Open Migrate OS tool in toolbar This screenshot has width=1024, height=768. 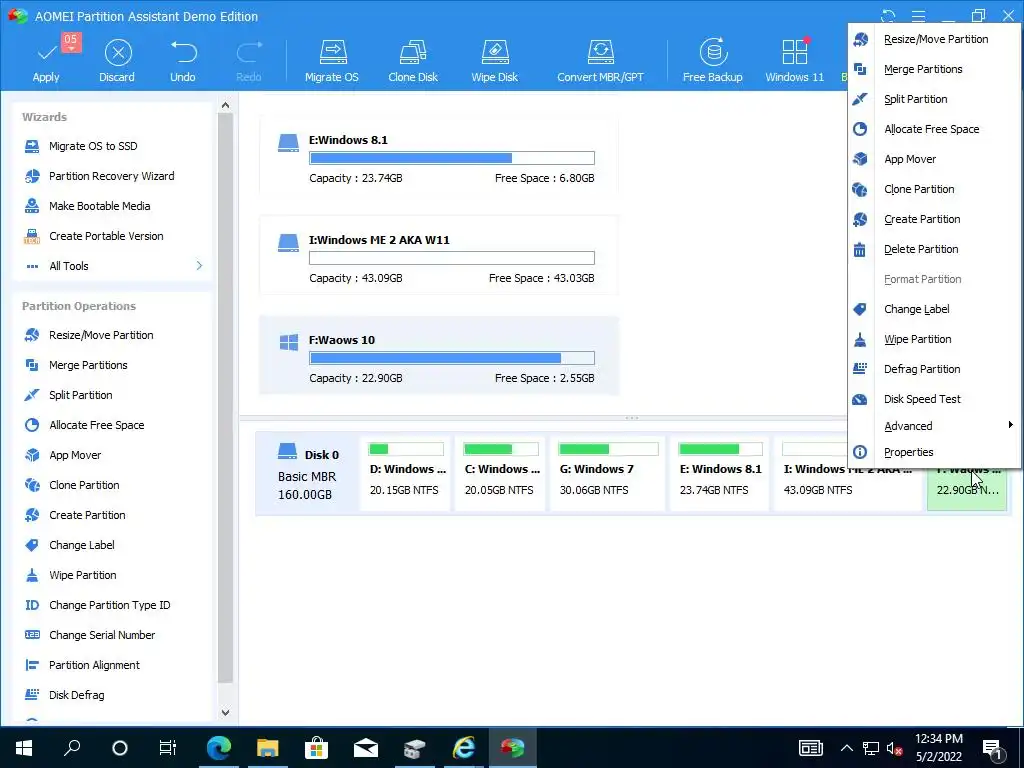point(332,60)
